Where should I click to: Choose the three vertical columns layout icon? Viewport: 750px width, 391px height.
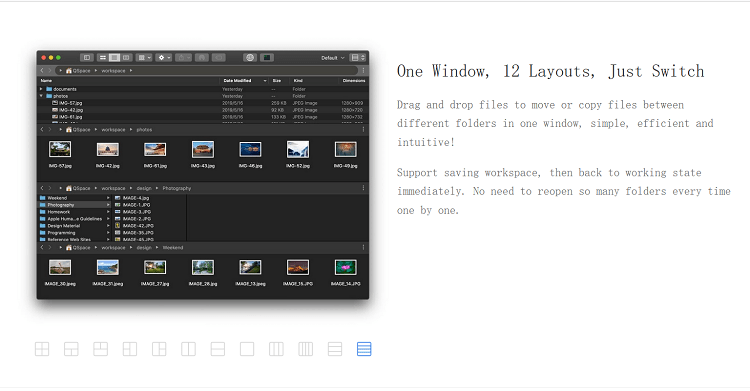click(x=276, y=349)
